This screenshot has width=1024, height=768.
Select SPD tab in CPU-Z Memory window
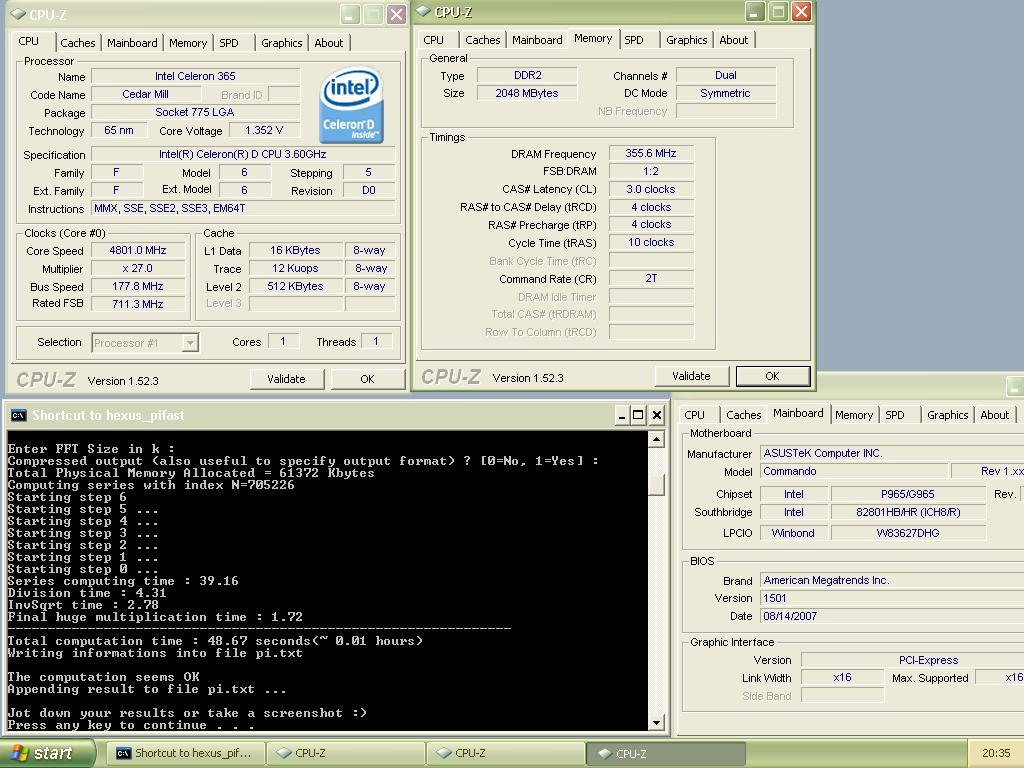pos(633,40)
